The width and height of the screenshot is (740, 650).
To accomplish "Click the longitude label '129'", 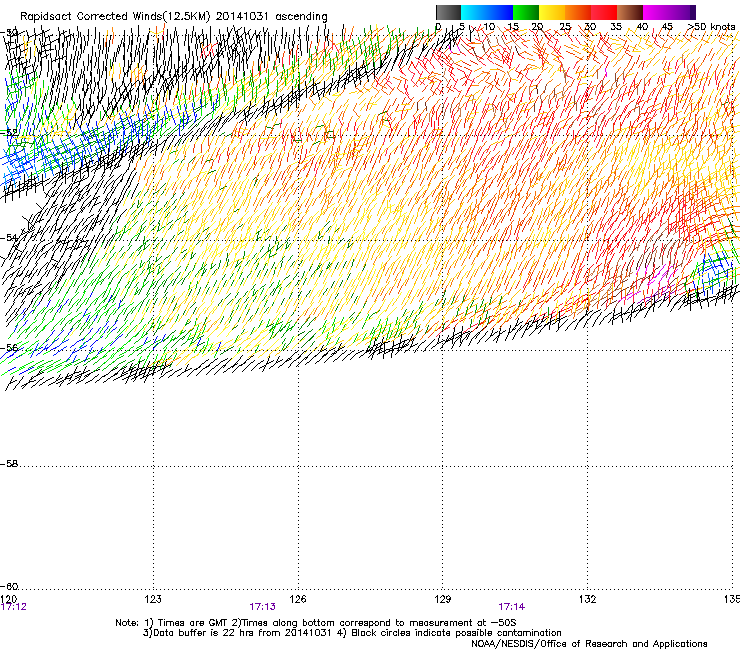I will click(443, 599).
